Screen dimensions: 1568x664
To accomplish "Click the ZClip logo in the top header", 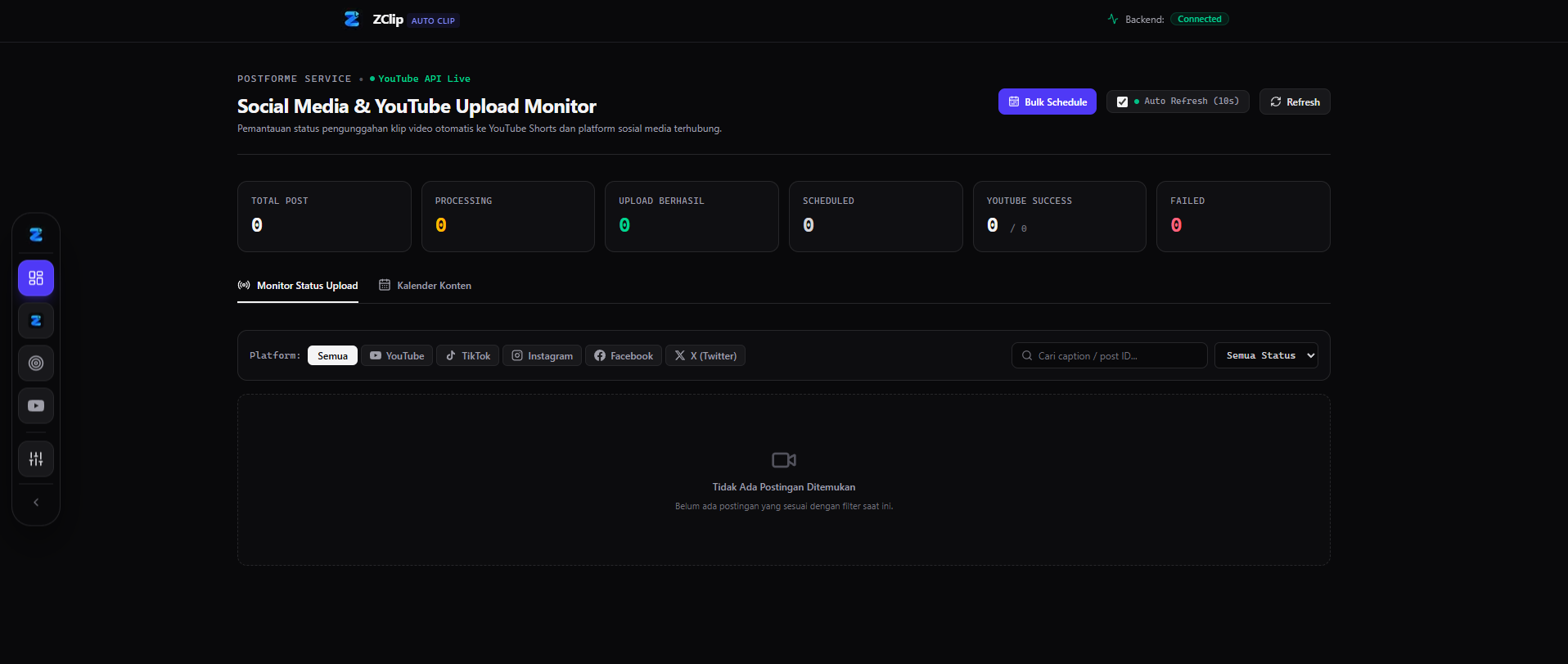I will point(352,19).
